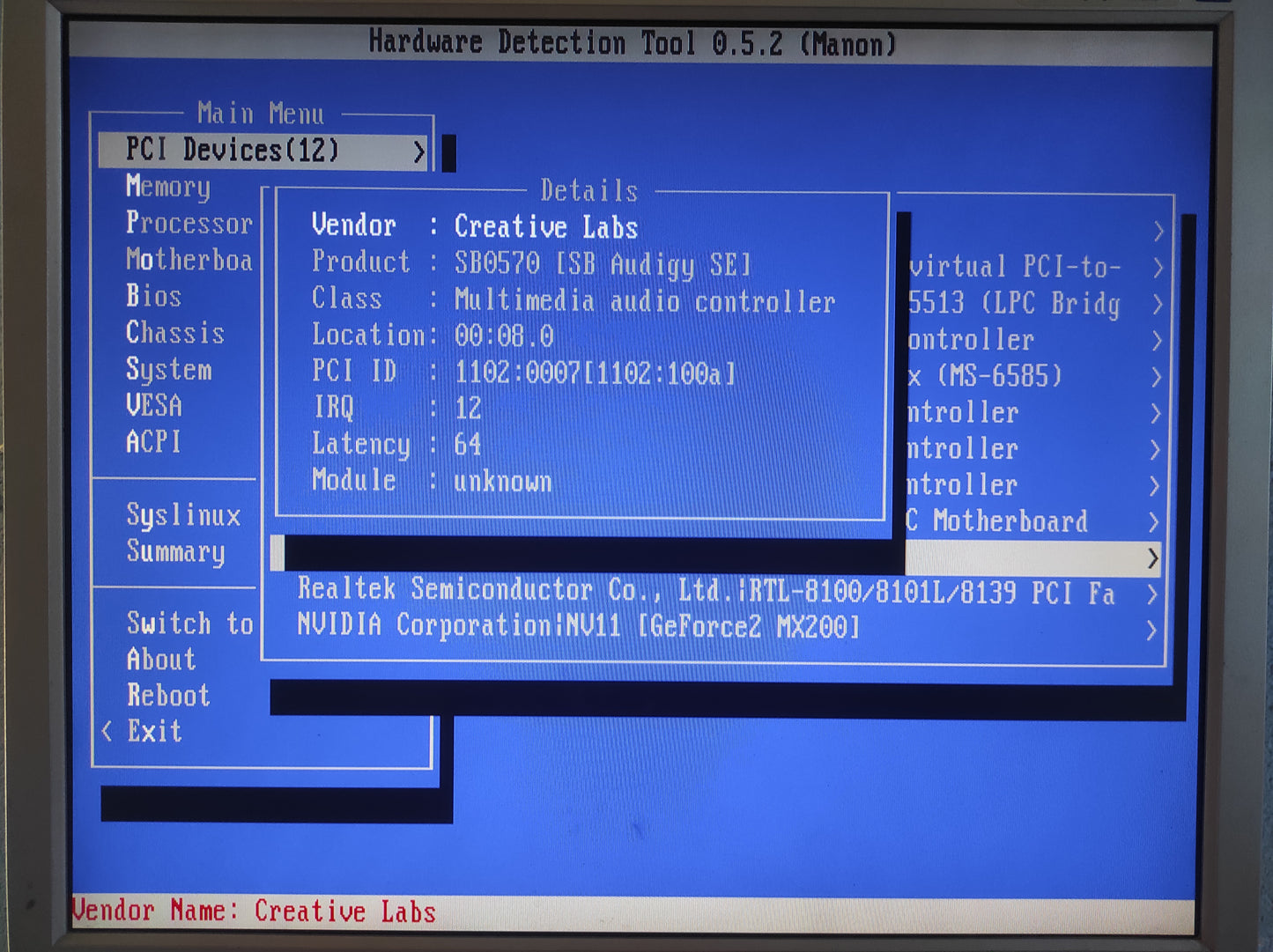The width and height of the screenshot is (1273, 952).
Task: Expand the arrow on the Realtek row
Action: coord(1152,594)
